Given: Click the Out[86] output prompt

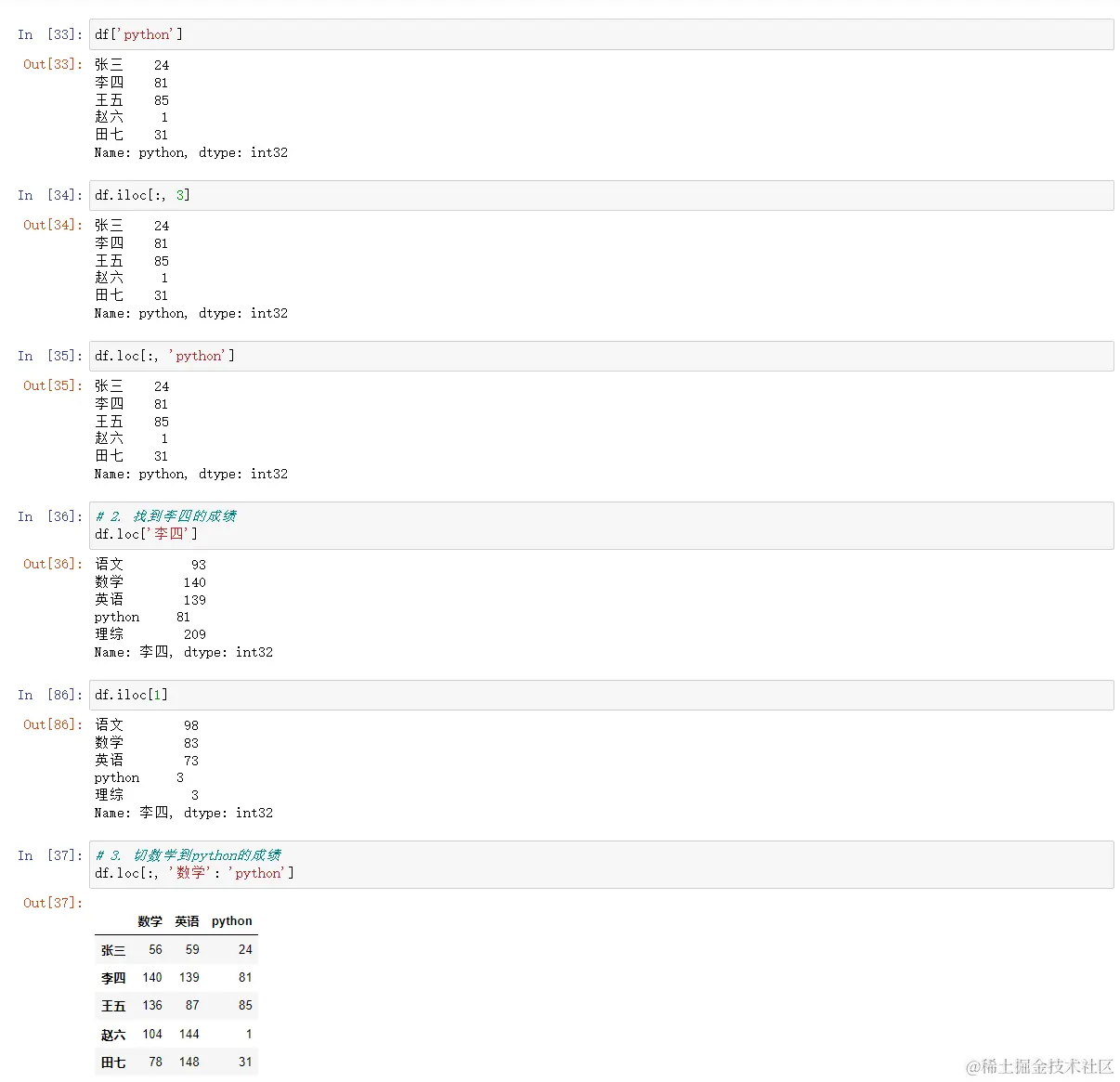Looking at the screenshot, I should click(x=53, y=724).
